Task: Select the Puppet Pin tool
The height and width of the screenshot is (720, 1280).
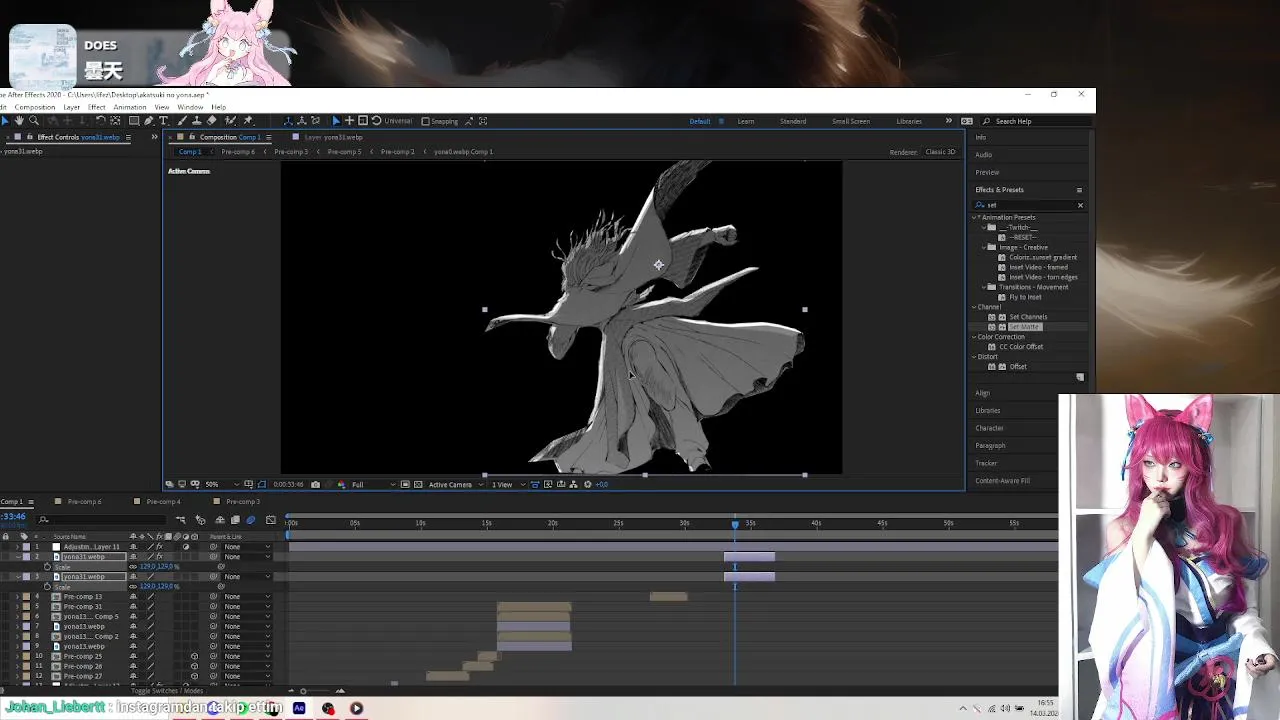Action: click(248, 121)
